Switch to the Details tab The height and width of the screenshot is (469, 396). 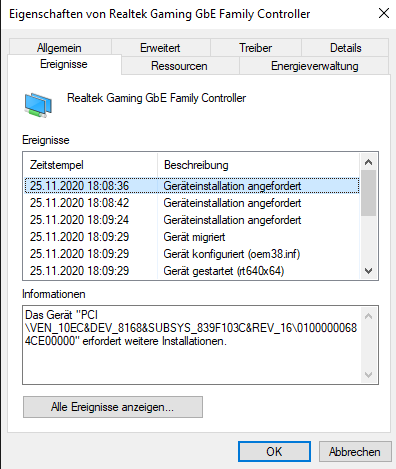(345, 48)
